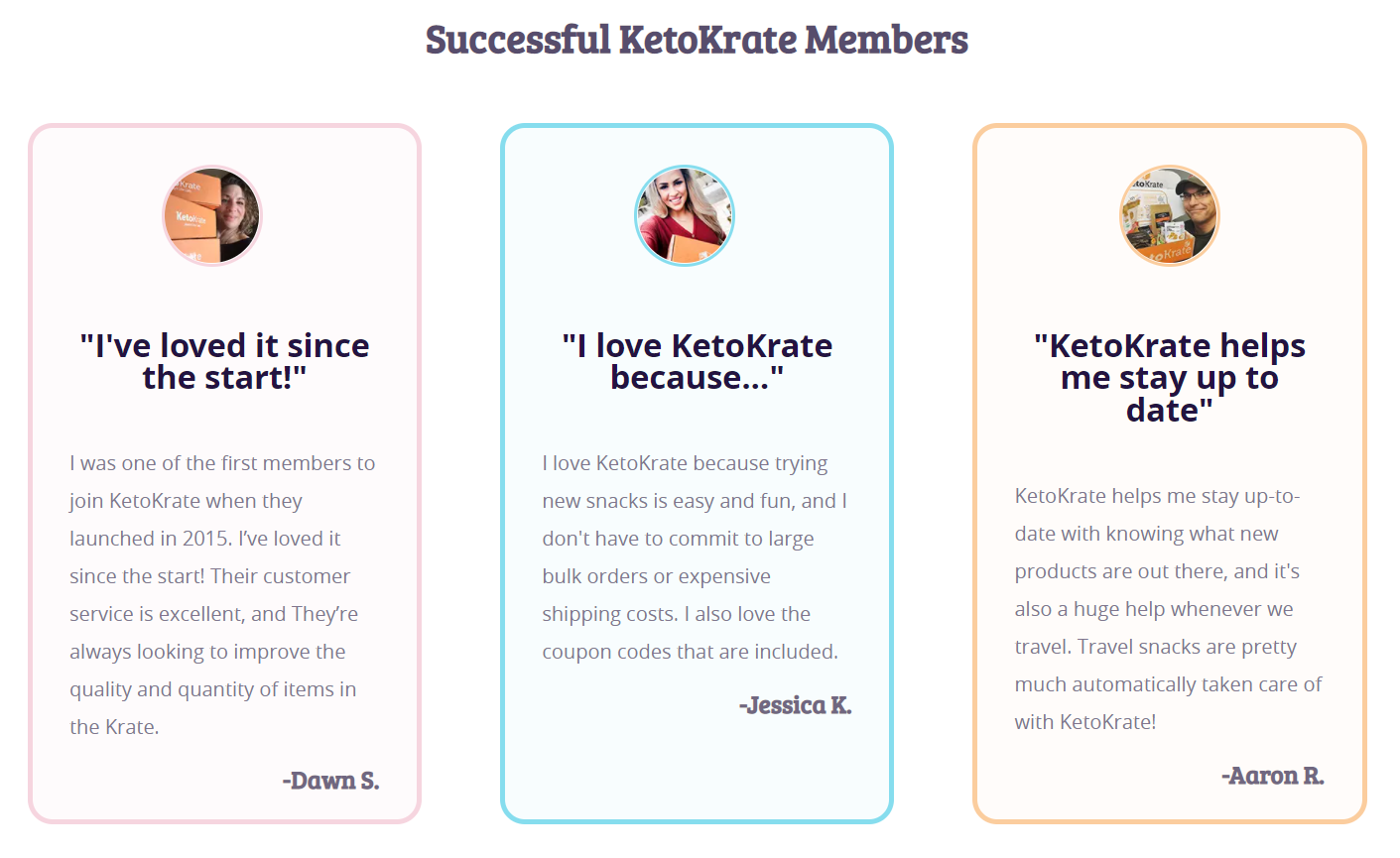Click the text 'quality and quantity of items'

[x=201, y=689]
